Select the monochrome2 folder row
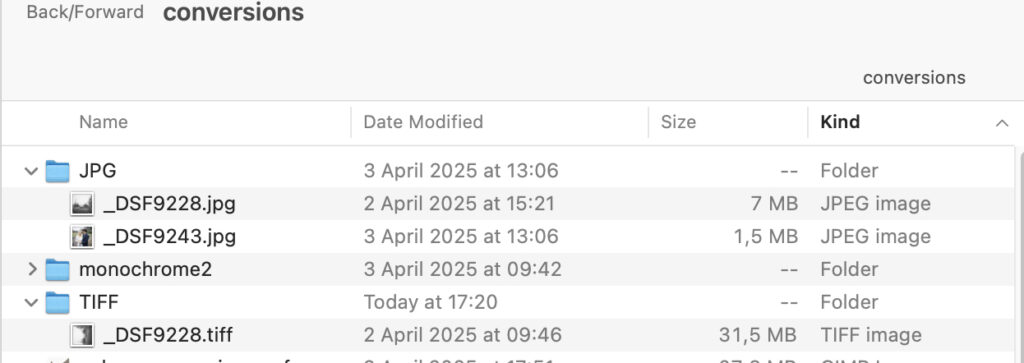 [x=508, y=269]
